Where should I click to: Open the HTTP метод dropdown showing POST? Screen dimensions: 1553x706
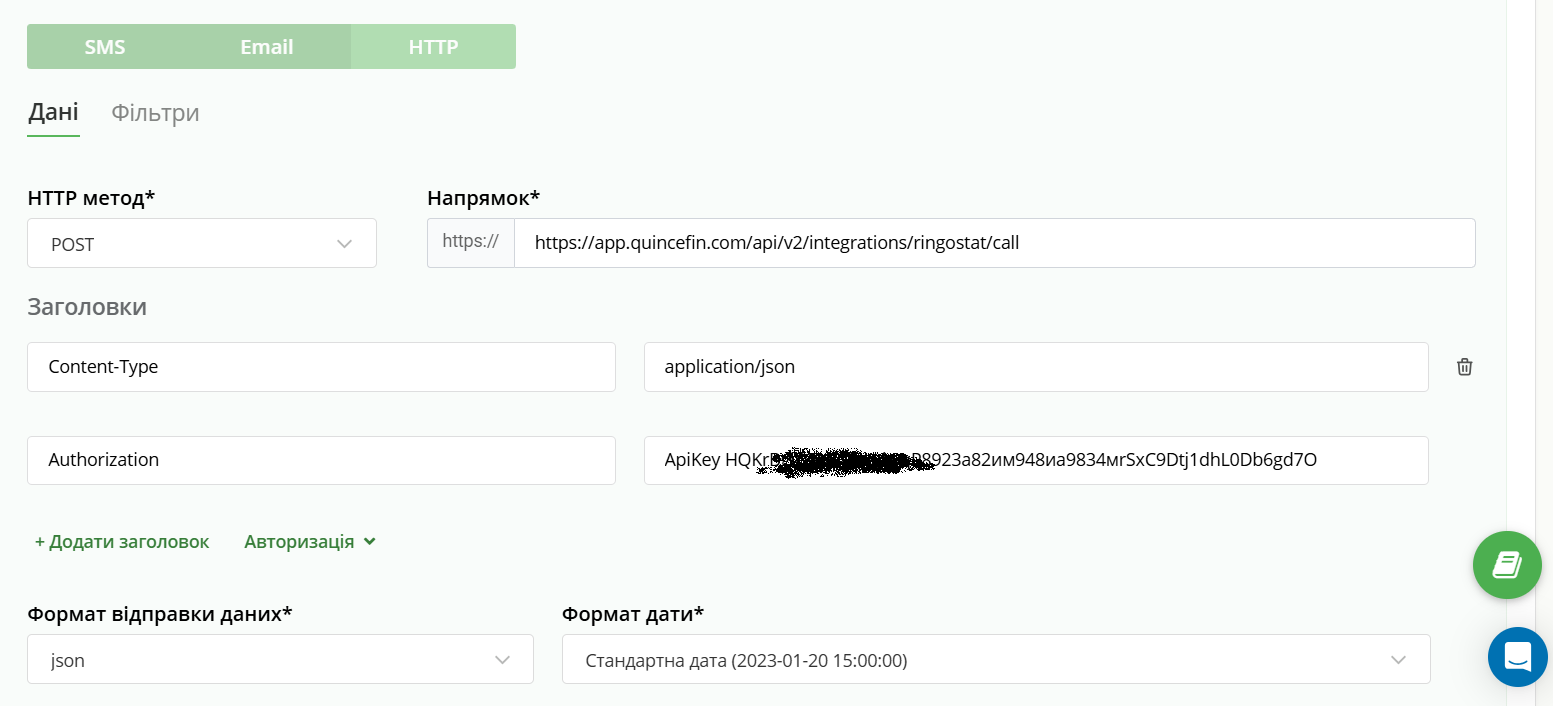202,243
